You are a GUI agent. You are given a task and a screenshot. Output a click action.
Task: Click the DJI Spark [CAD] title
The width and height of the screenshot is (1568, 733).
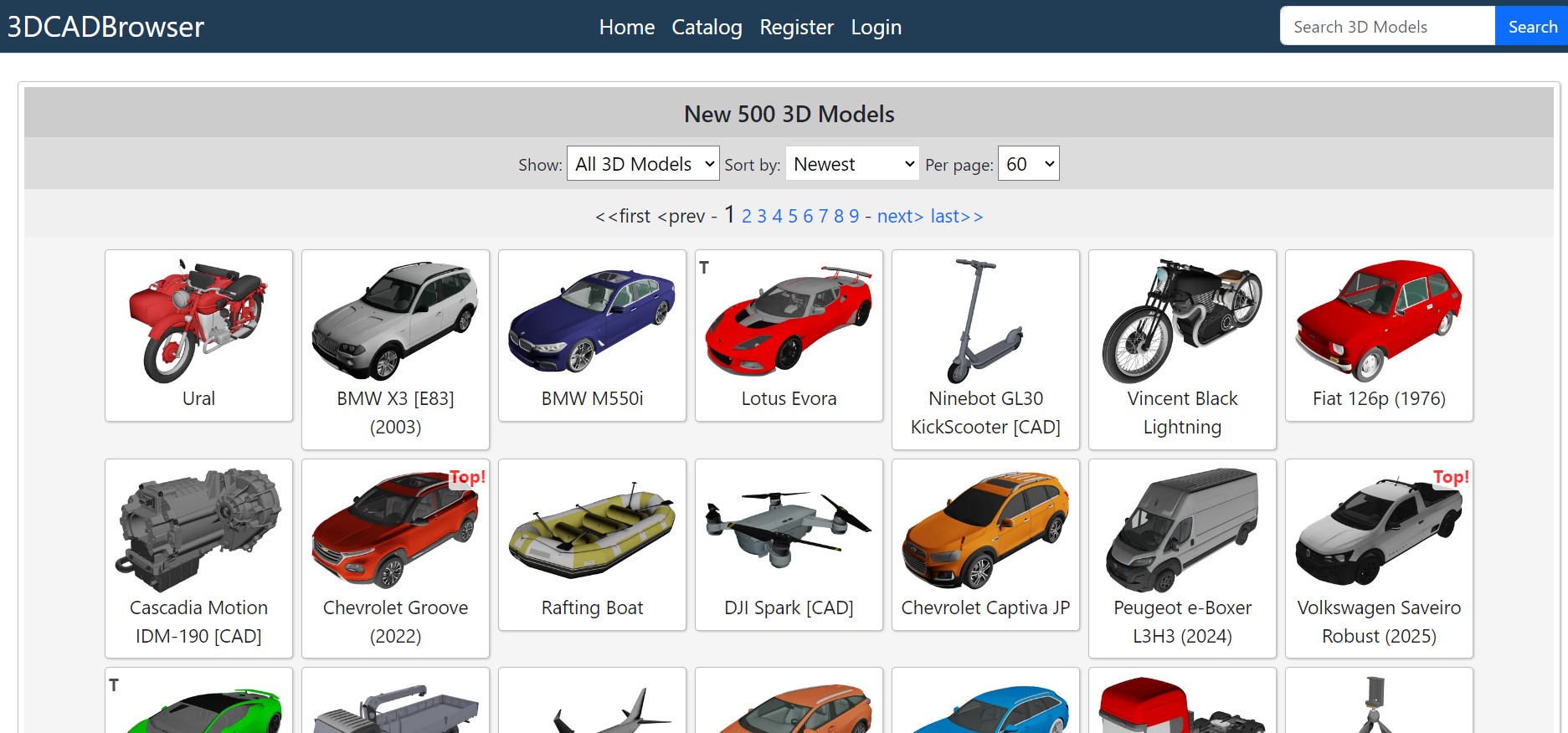point(789,607)
